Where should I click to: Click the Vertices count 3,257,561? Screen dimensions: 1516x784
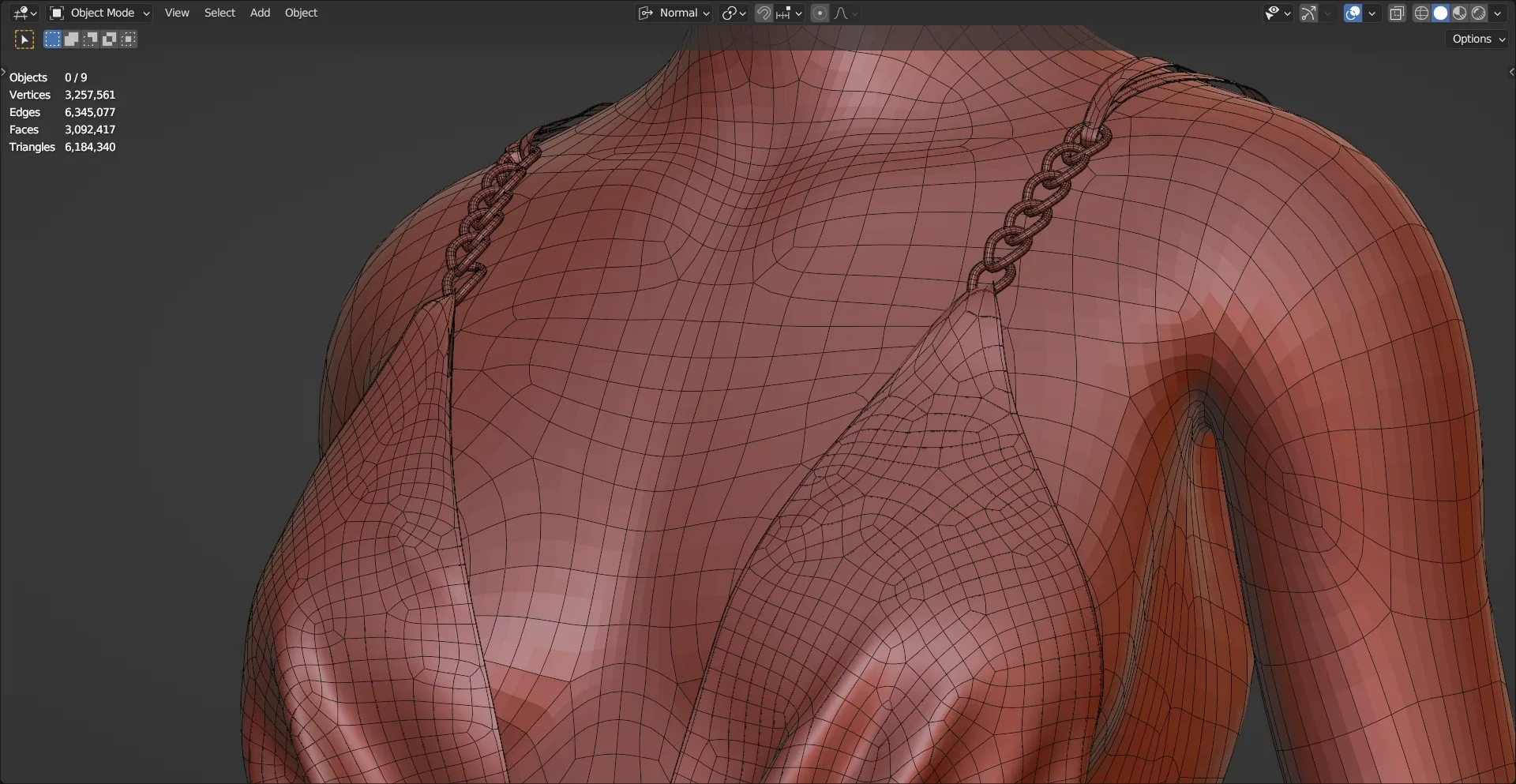pyautogui.click(x=90, y=95)
